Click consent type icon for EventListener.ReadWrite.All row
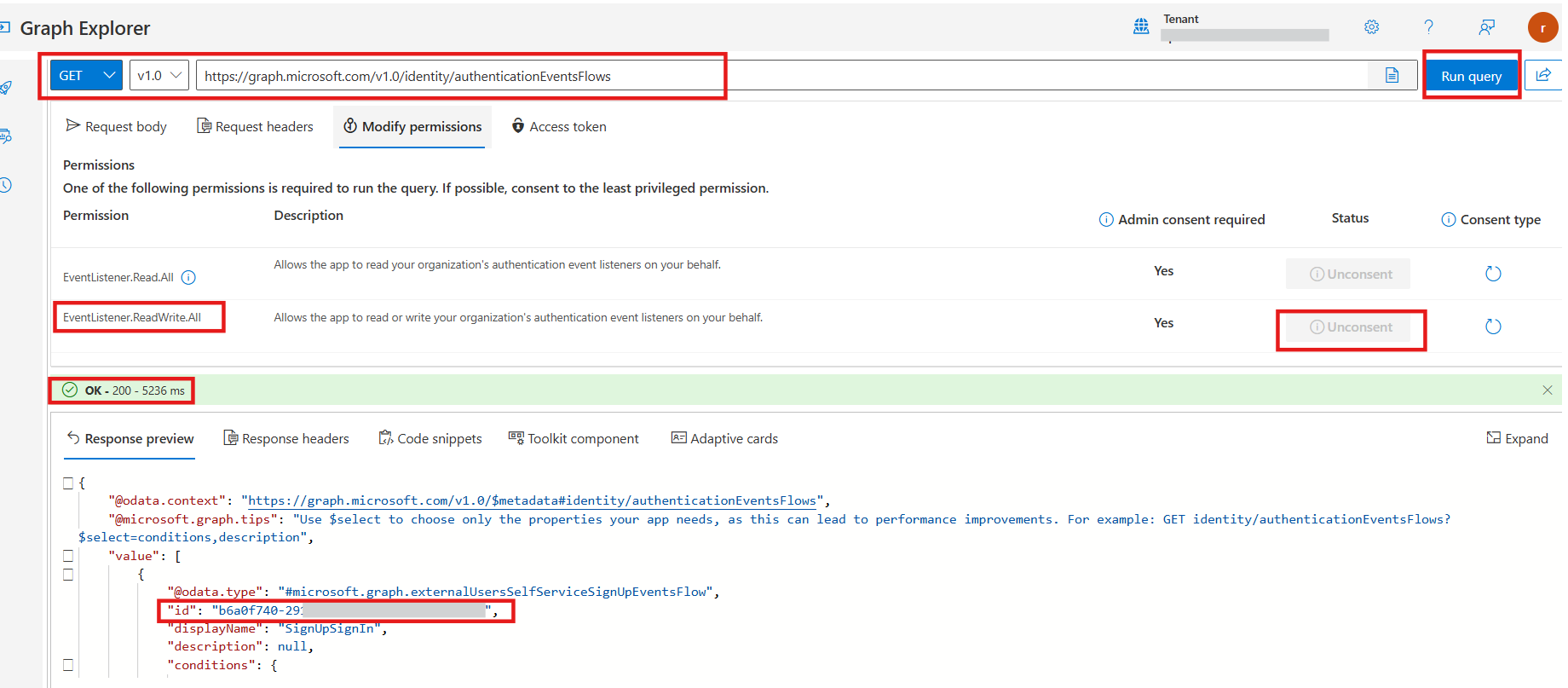The height and width of the screenshot is (688, 1568). (x=1493, y=327)
